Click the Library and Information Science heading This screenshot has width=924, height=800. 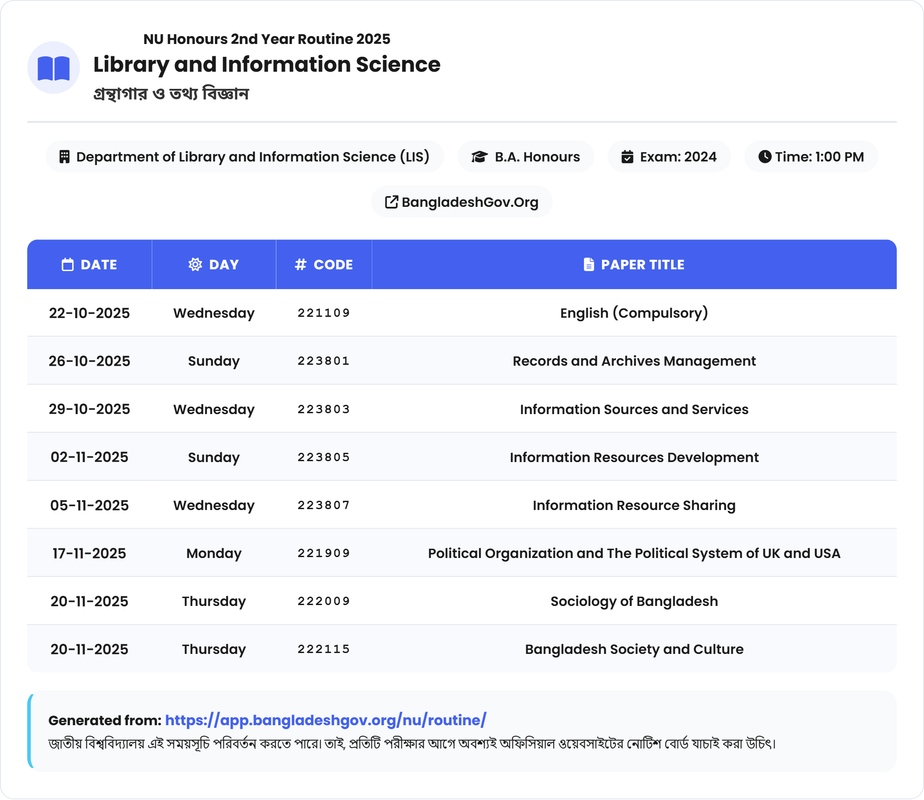266,64
